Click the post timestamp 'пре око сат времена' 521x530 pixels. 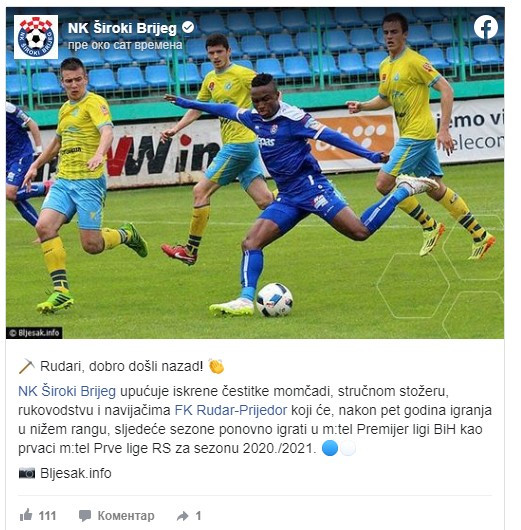pos(125,45)
